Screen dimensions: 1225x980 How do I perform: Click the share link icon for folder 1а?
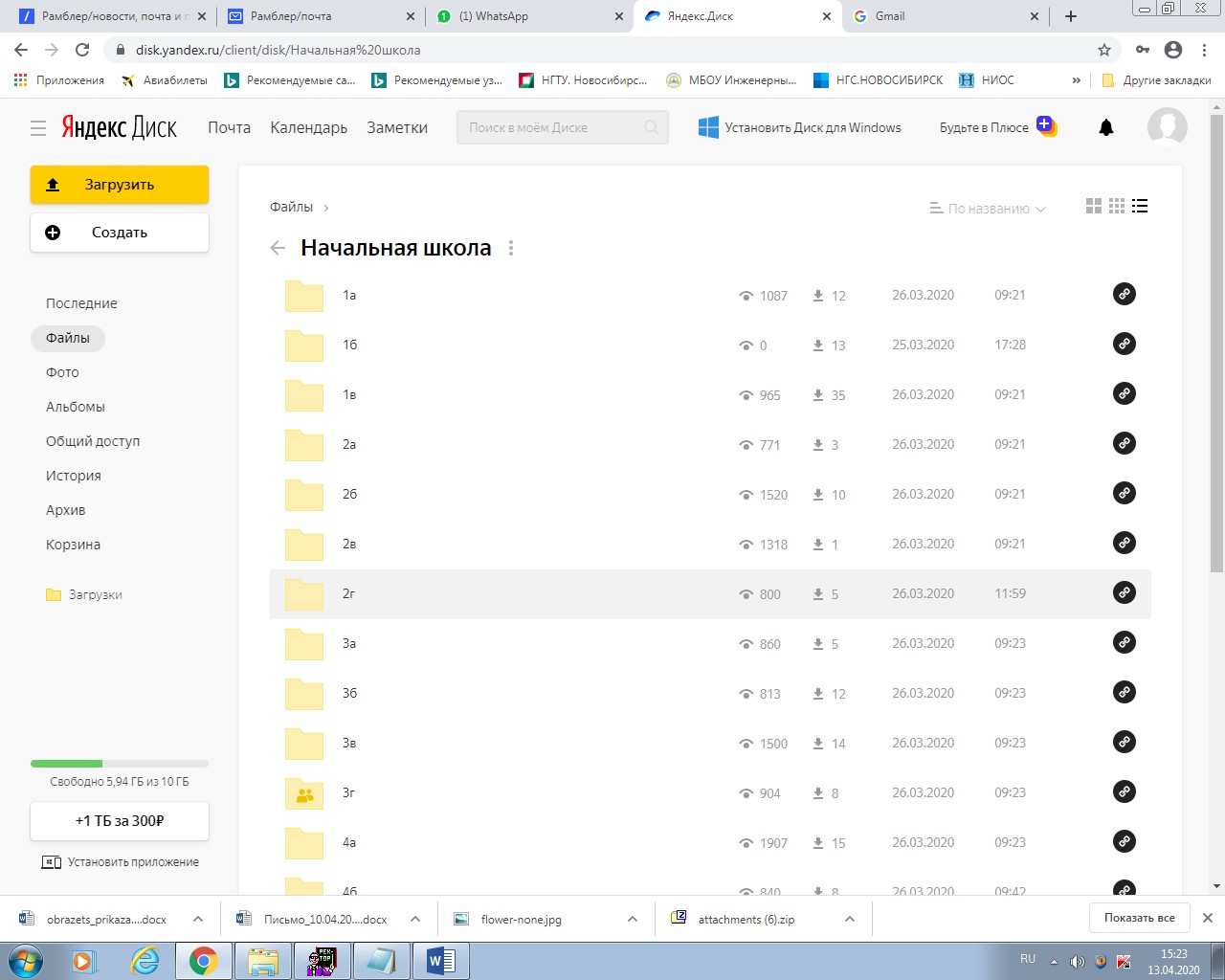pyautogui.click(x=1125, y=295)
